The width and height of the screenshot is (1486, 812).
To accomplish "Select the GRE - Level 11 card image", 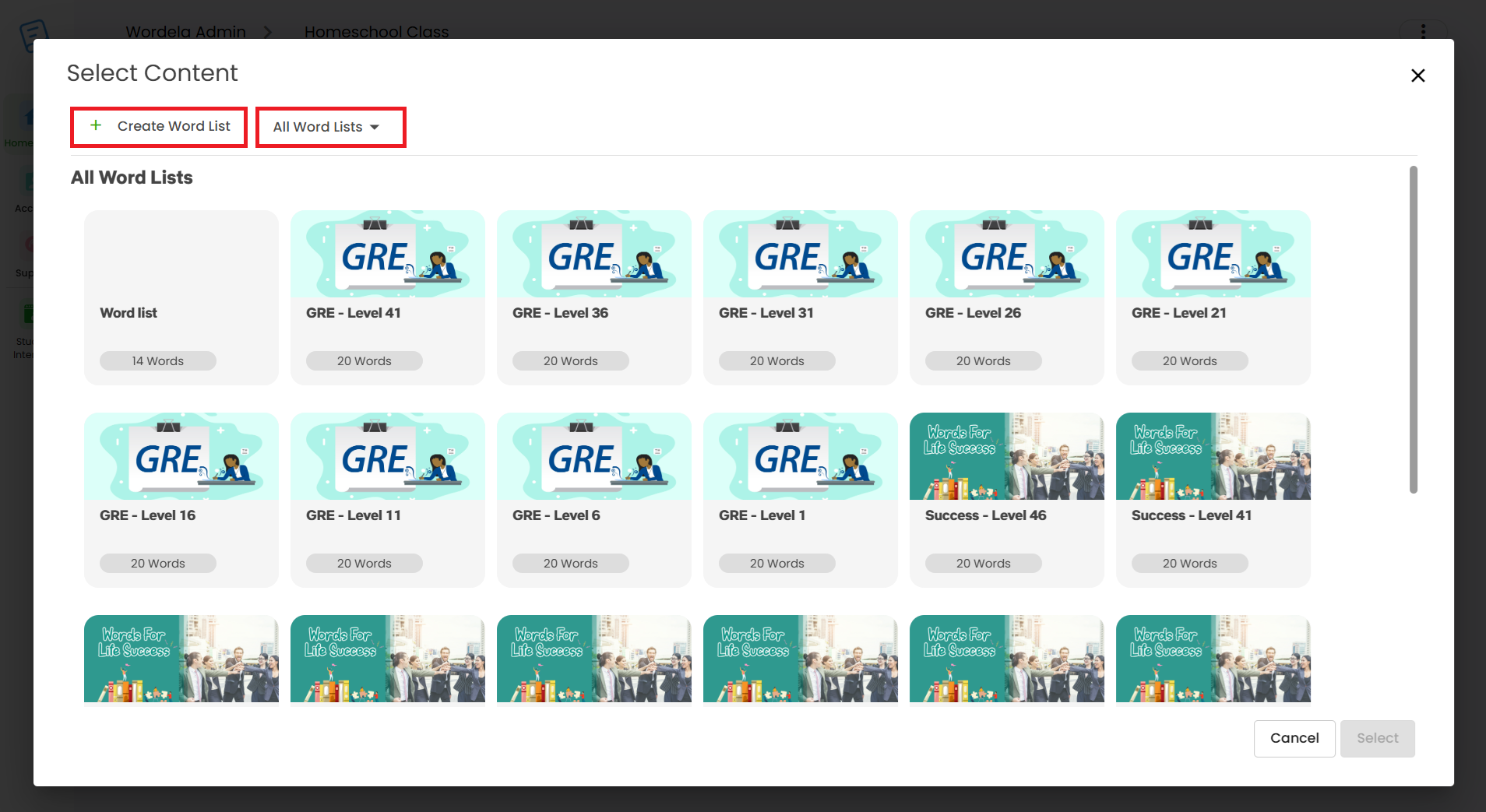I will (388, 456).
